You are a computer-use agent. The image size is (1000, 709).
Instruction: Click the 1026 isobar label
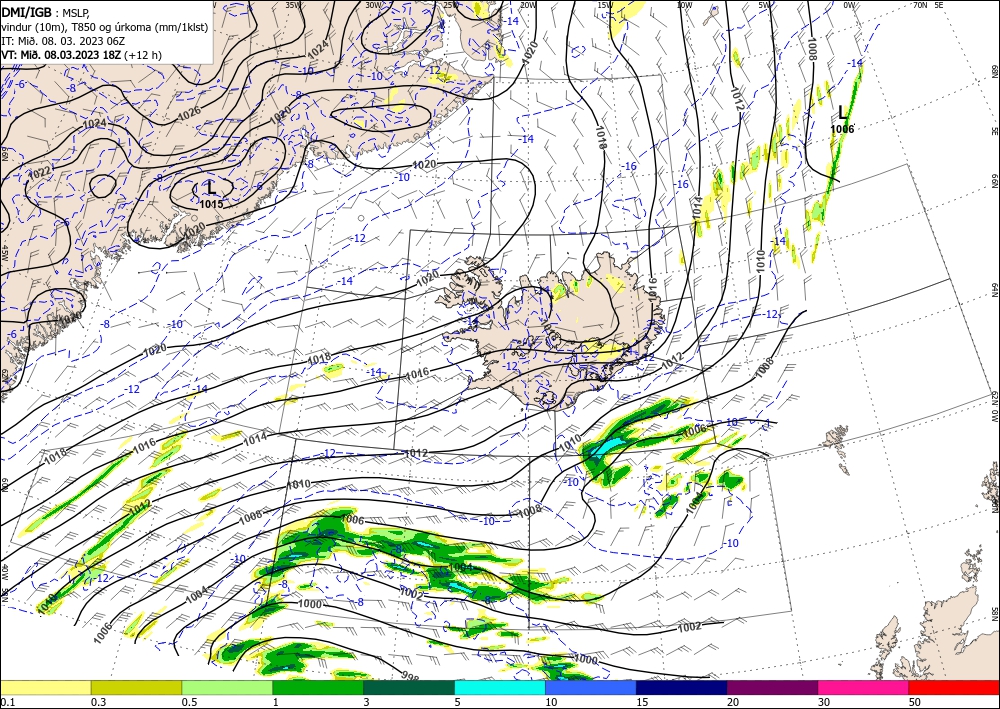click(x=189, y=114)
